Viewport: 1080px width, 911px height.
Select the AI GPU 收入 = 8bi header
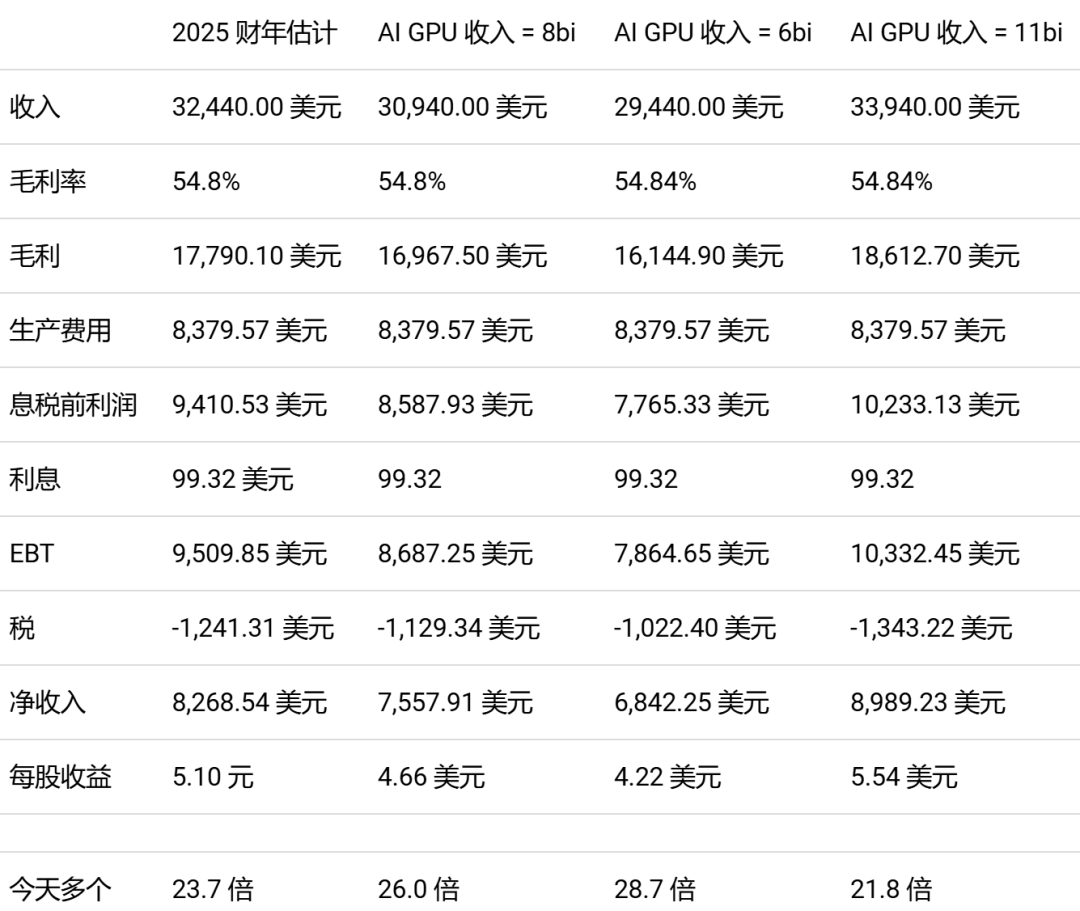pyautogui.click(x=477, y=32)
